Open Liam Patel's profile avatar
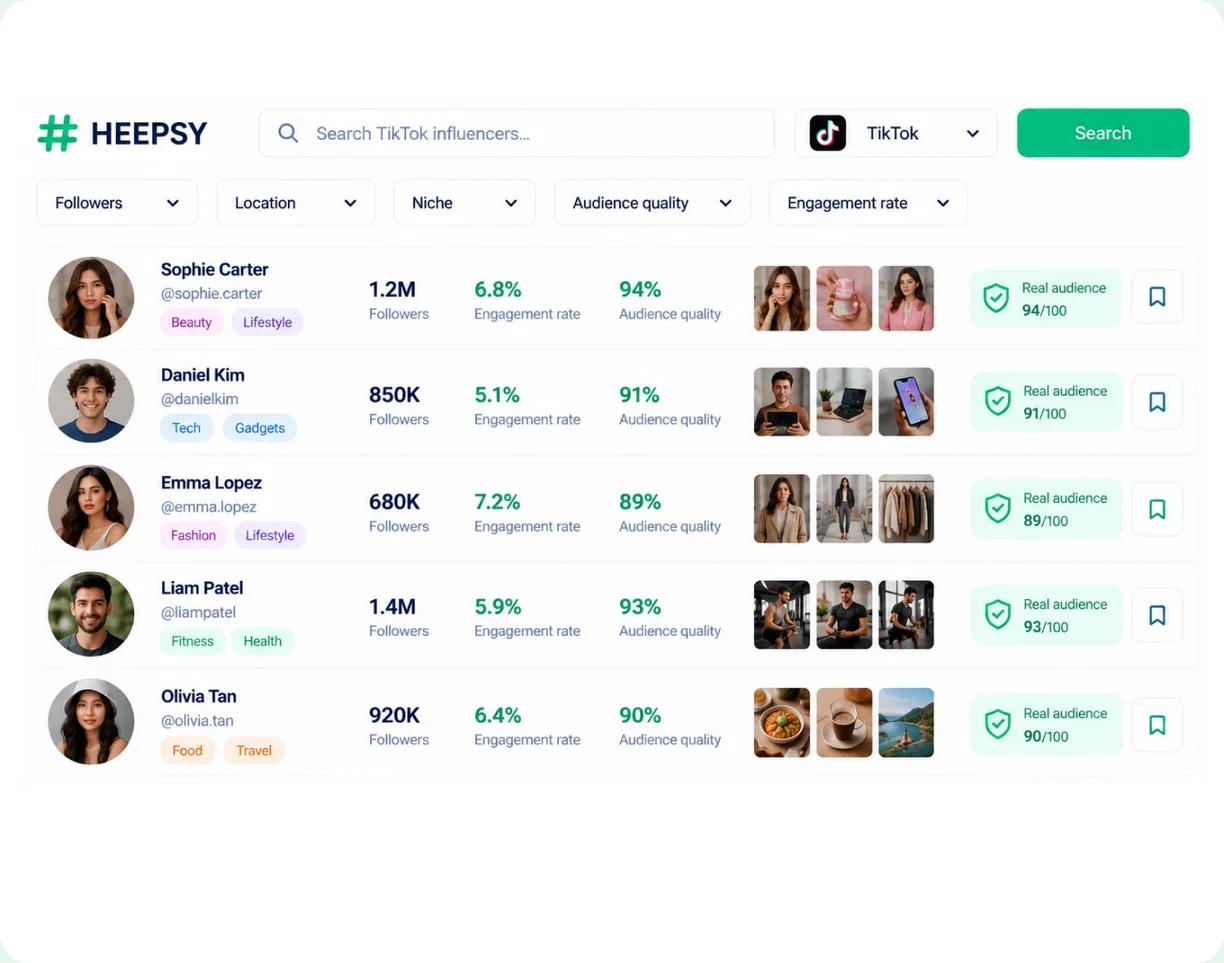The width and height of the screenshot is (1224, 963). (91, 614)
